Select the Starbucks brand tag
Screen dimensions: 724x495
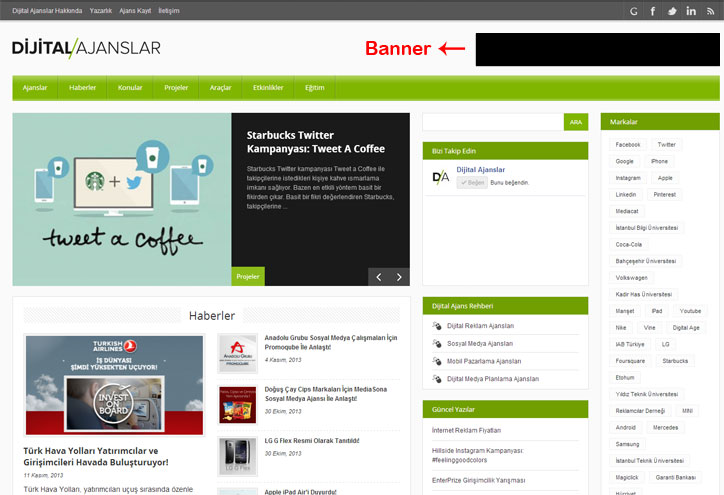(x=675, y=361)
